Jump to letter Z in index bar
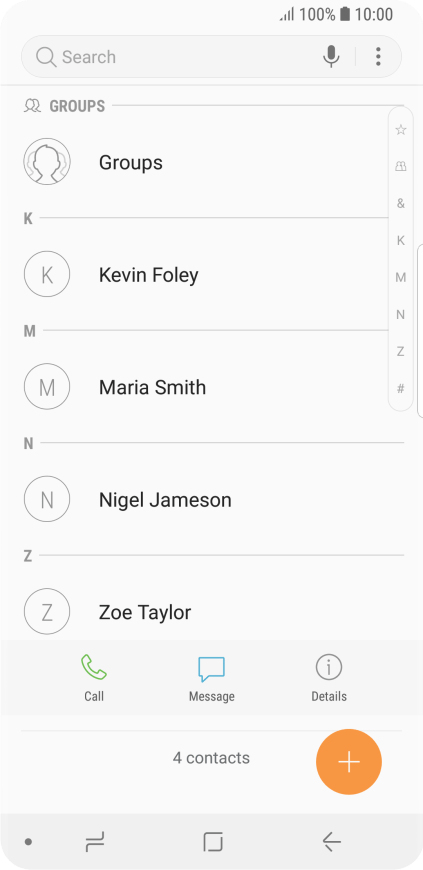Viewport: 423px width, 870px height. point(401,351)
